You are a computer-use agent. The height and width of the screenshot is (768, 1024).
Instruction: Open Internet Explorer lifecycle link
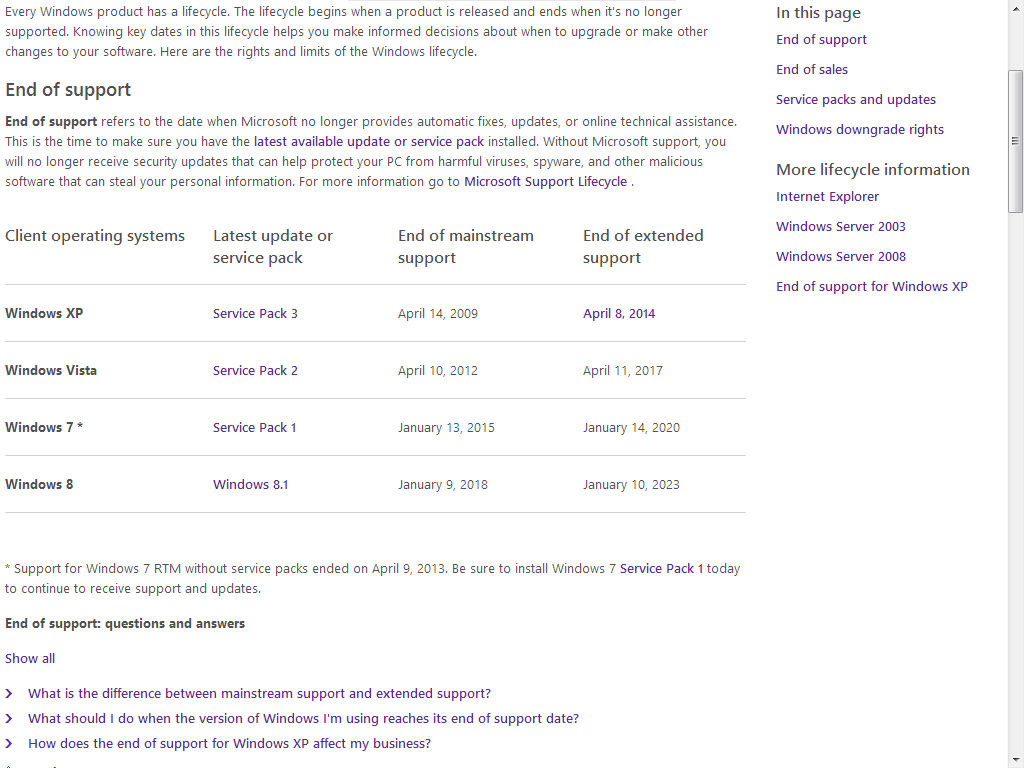tap(827, 197)
